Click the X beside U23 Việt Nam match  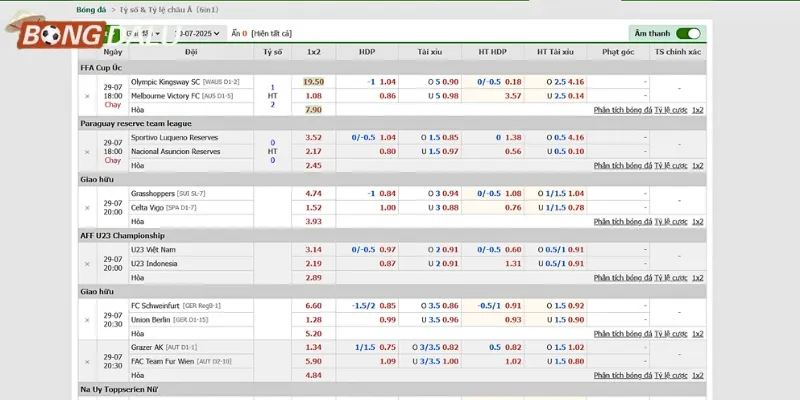click(x=87, y=264)
